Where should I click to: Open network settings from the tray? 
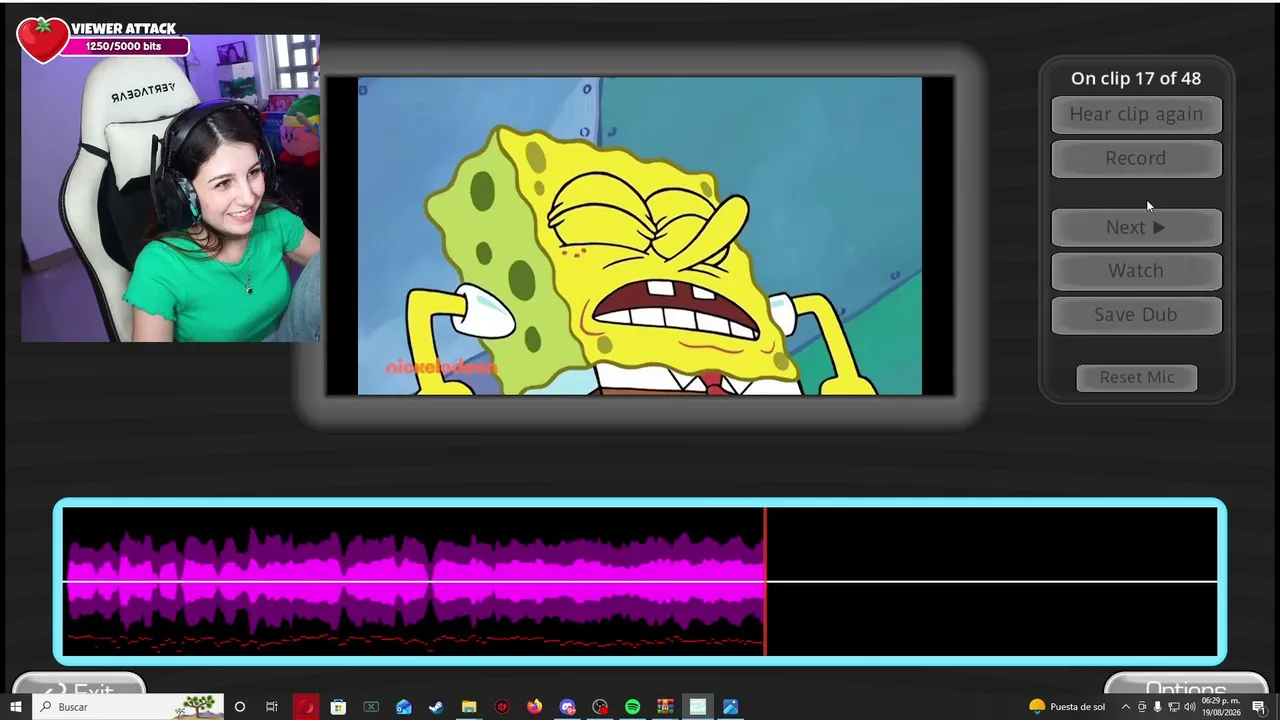pos(1174,707)
